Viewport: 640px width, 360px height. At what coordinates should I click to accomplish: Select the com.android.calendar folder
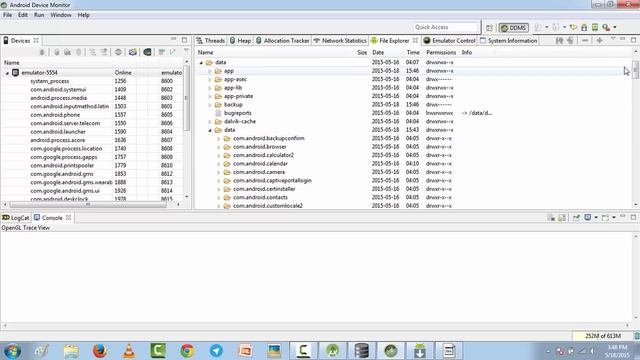click(x=260, y=164)
